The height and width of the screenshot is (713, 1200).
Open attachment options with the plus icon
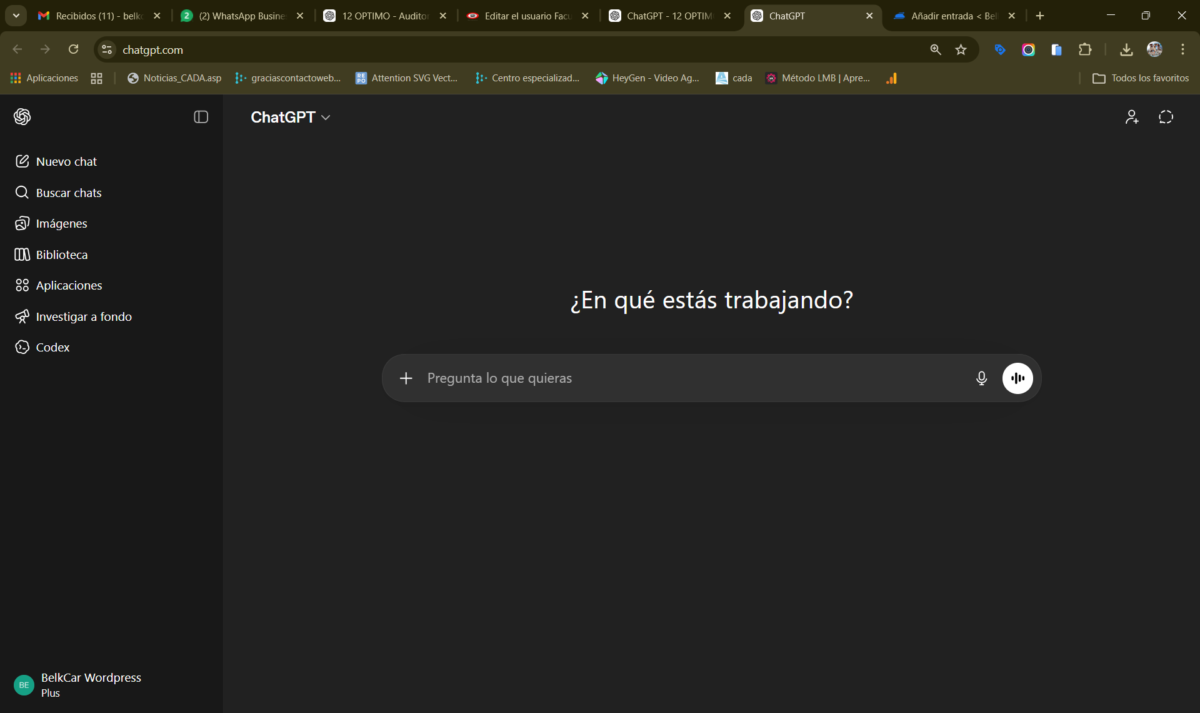406,378
